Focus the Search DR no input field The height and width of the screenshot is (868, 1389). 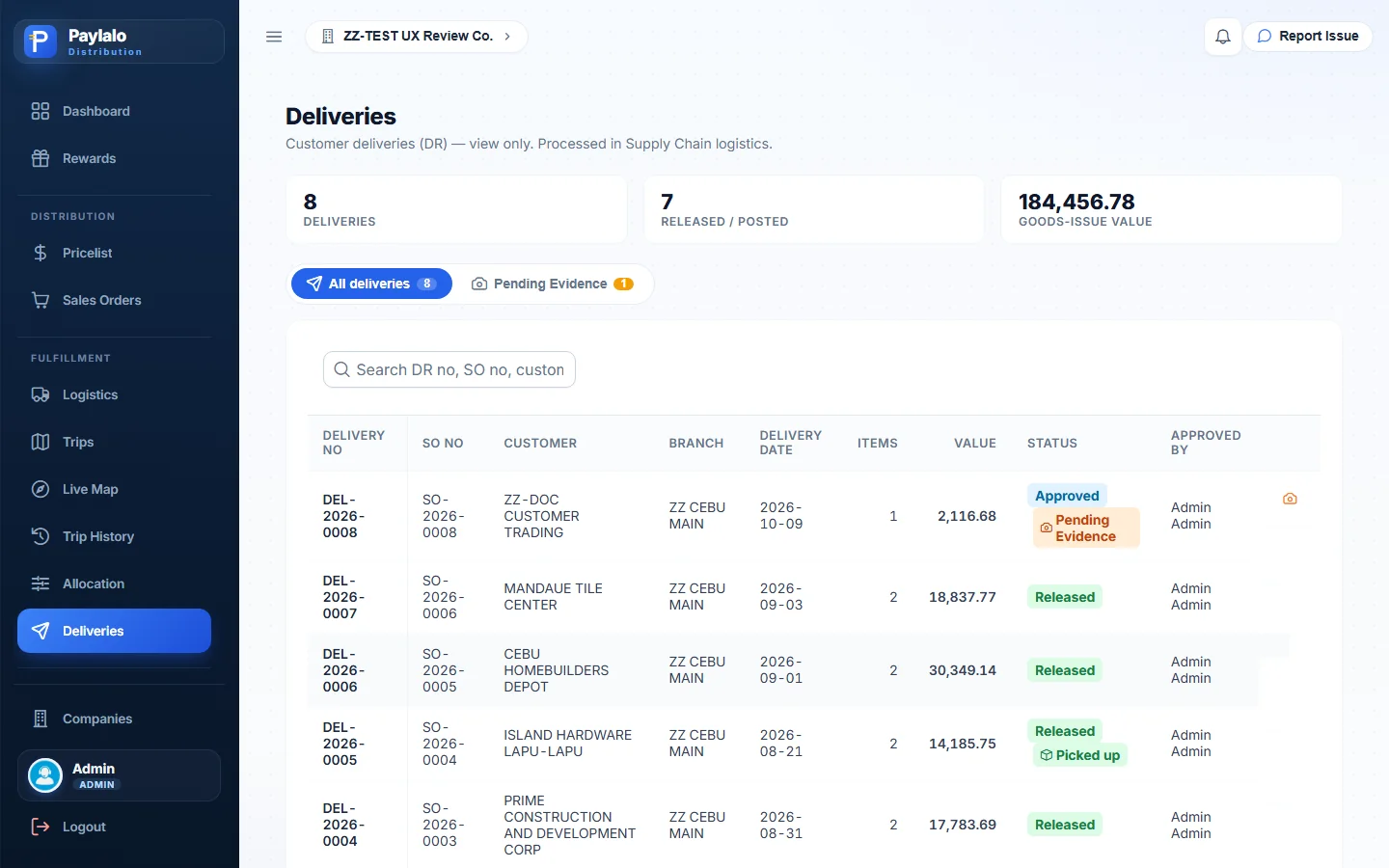coord(449,369)
